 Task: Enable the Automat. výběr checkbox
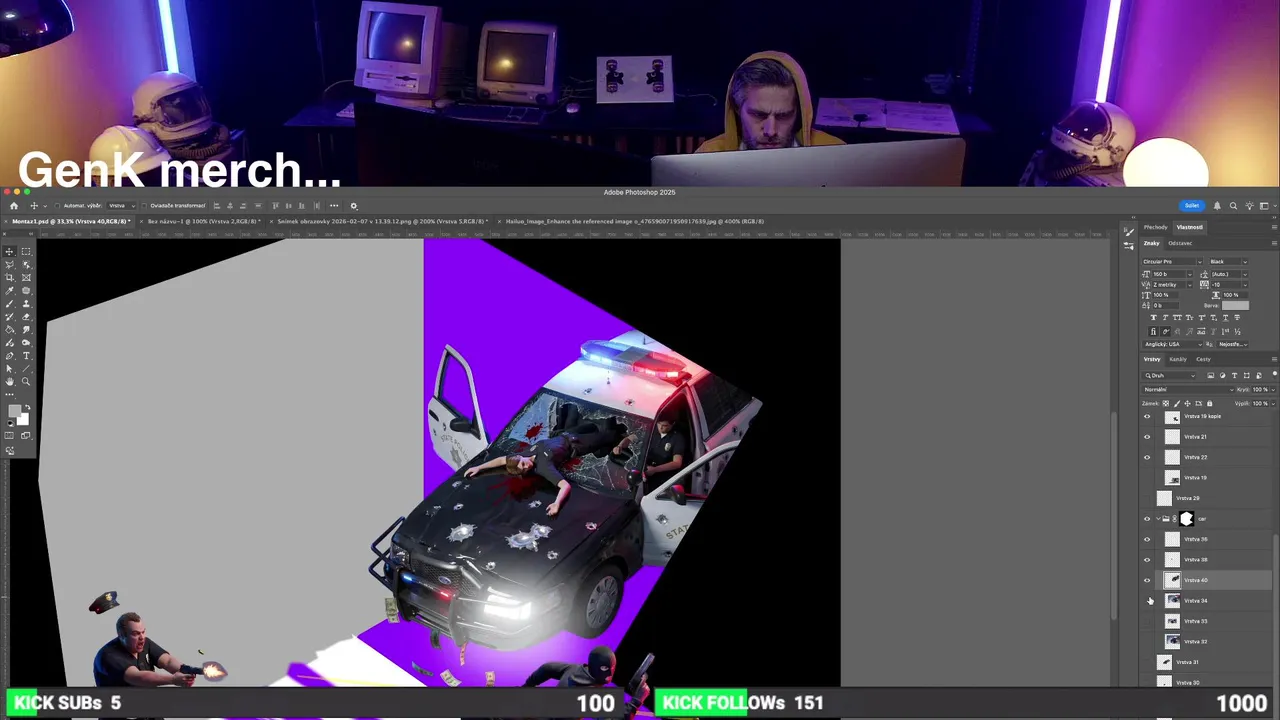56,206
